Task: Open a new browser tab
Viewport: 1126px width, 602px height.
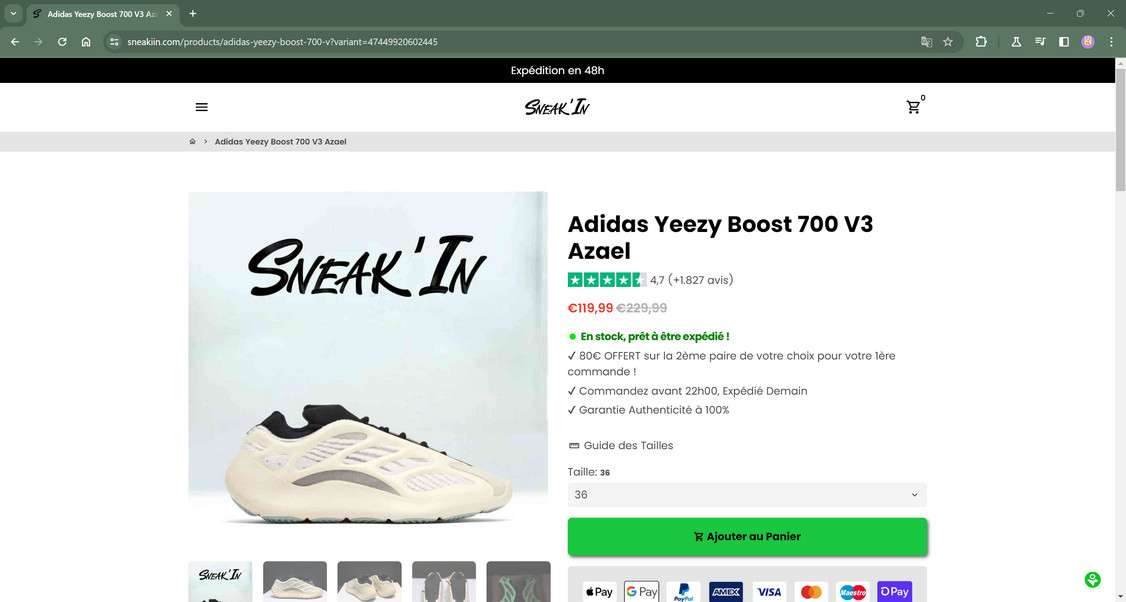Action: pyautogui.click(x=193, y=14)
